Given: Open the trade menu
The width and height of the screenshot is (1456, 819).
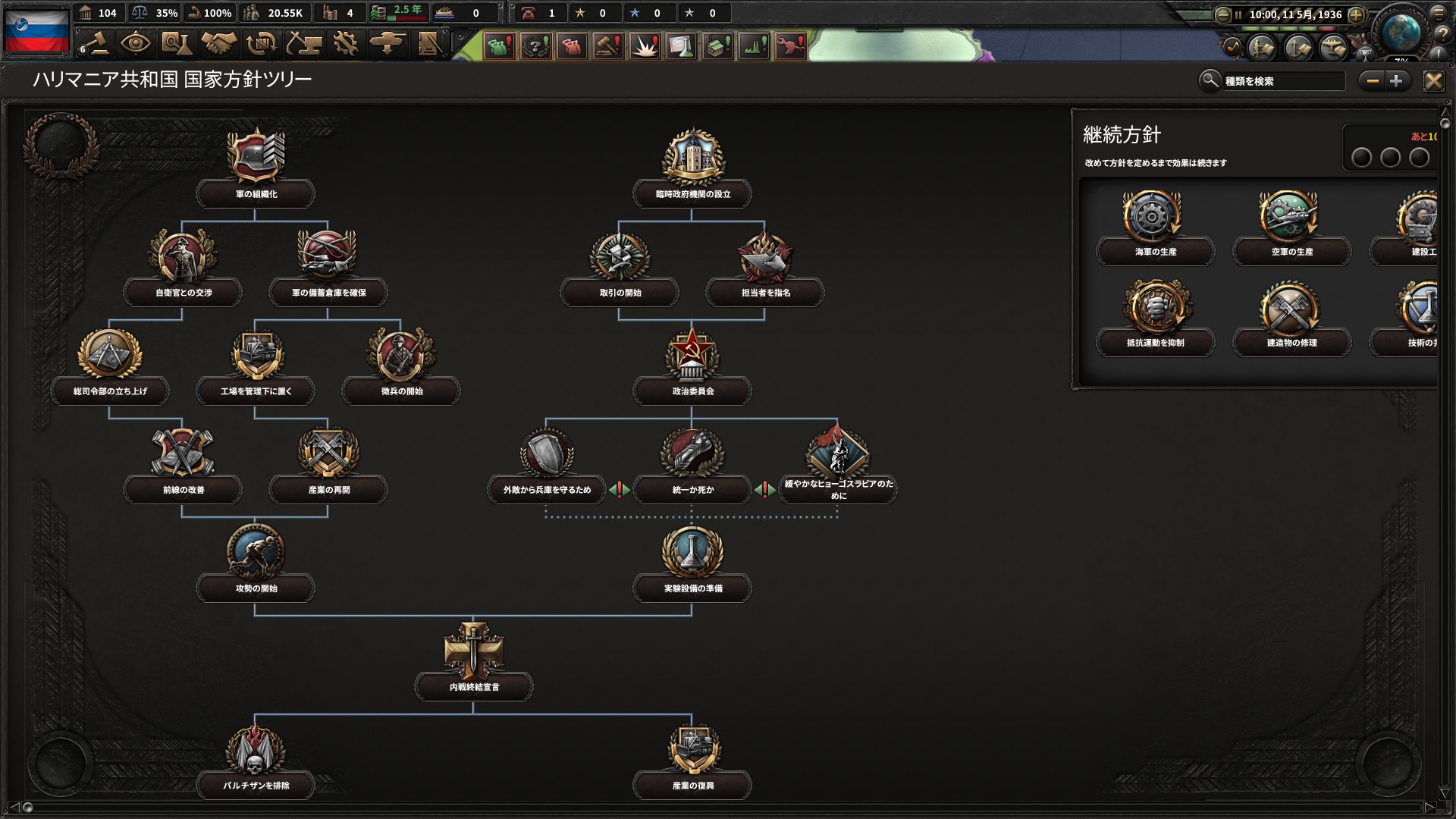Looking at the screenshot, I should (x=261, y=43).
